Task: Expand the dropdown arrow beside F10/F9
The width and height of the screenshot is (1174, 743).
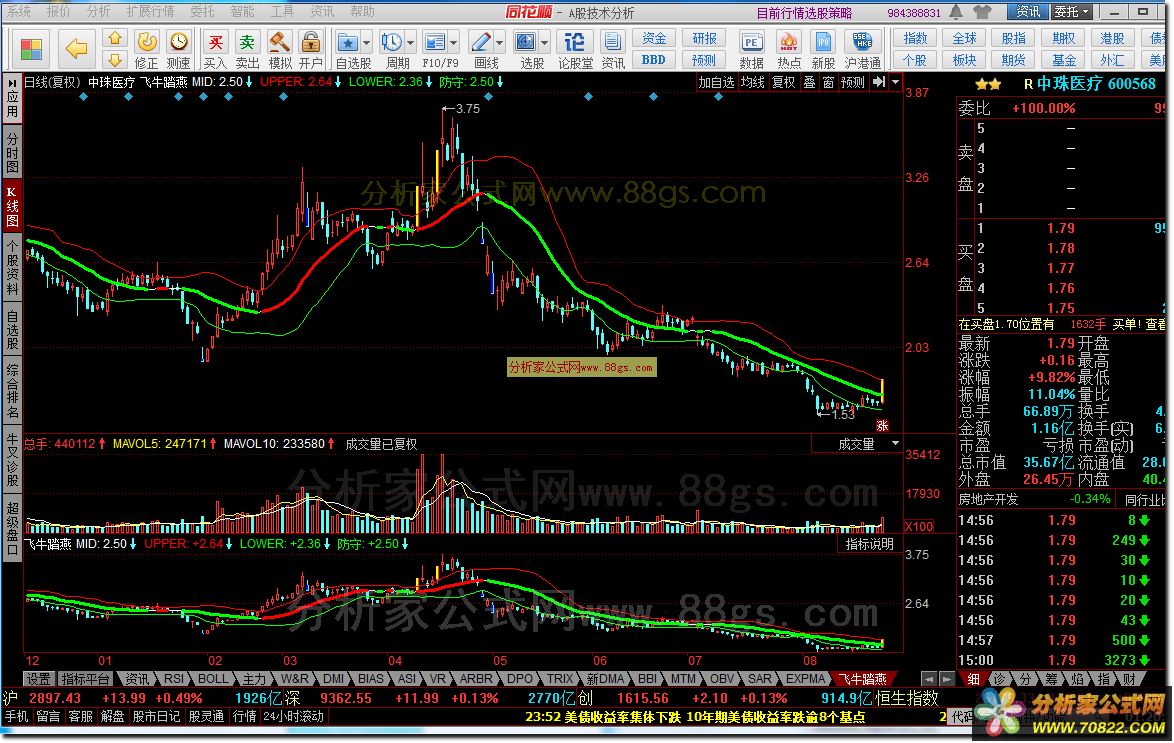Action: click(454, 43)
